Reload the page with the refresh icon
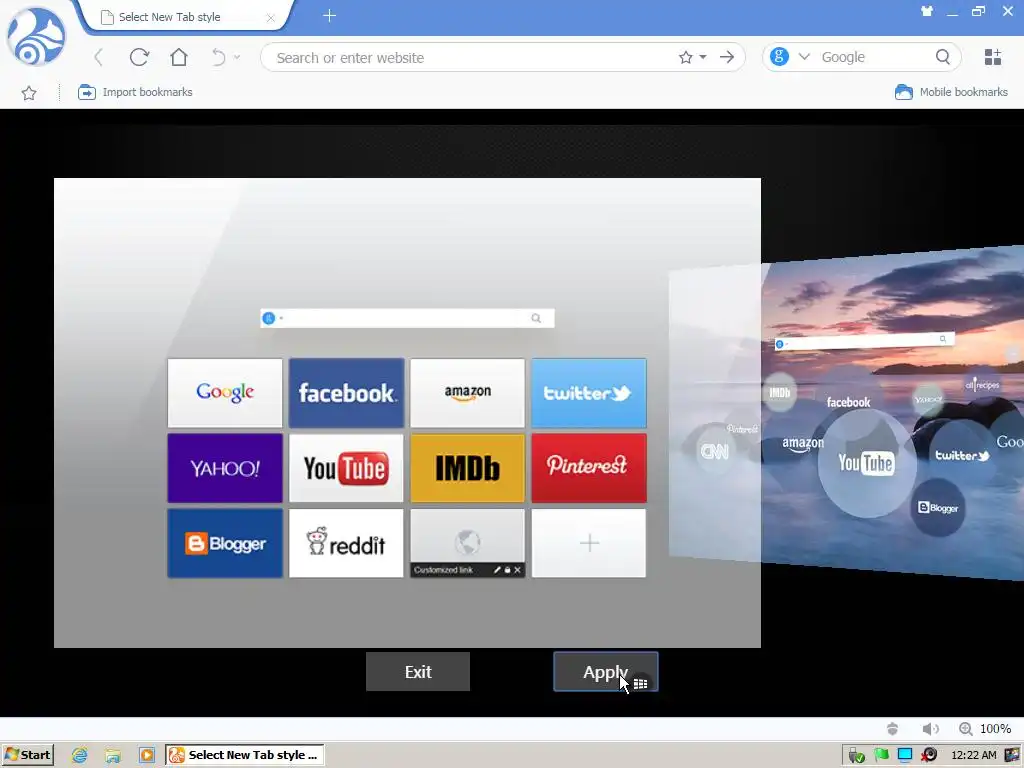1024x768 pixels. [139, 57]
